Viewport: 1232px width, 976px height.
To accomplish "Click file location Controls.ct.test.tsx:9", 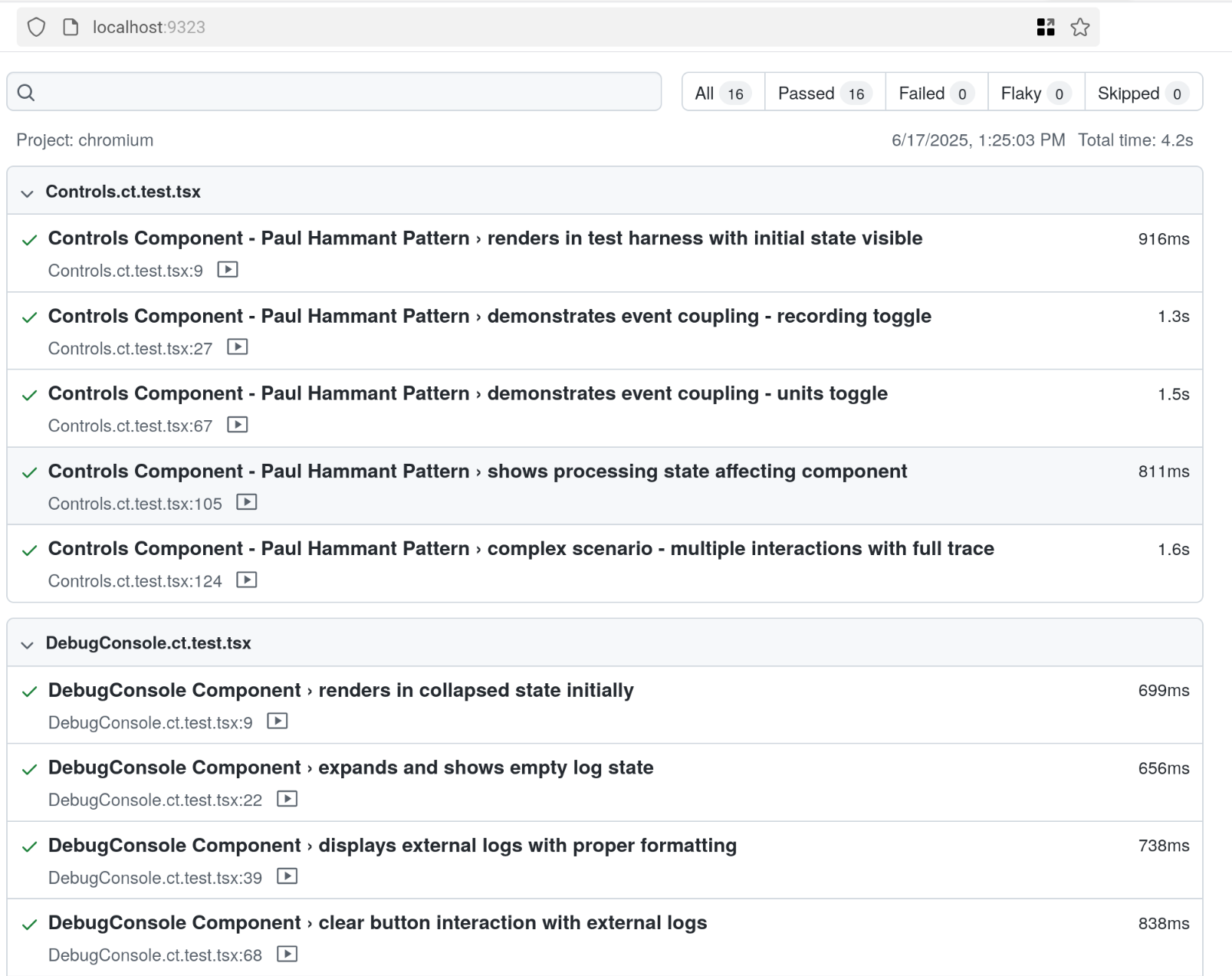I will tap(126, 271).
